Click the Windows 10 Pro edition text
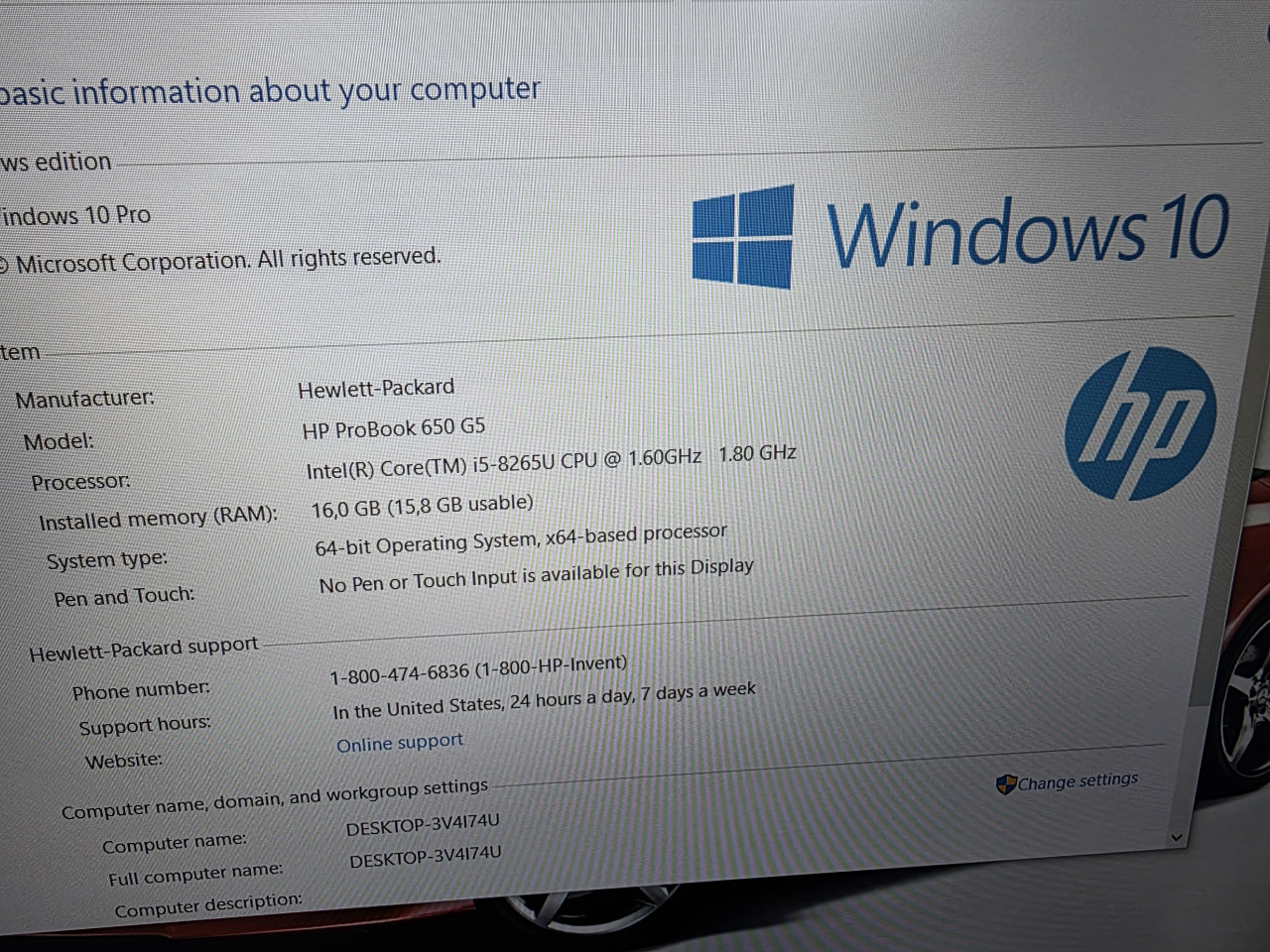The image size is (1270, 952). click(x=75, y=215)
